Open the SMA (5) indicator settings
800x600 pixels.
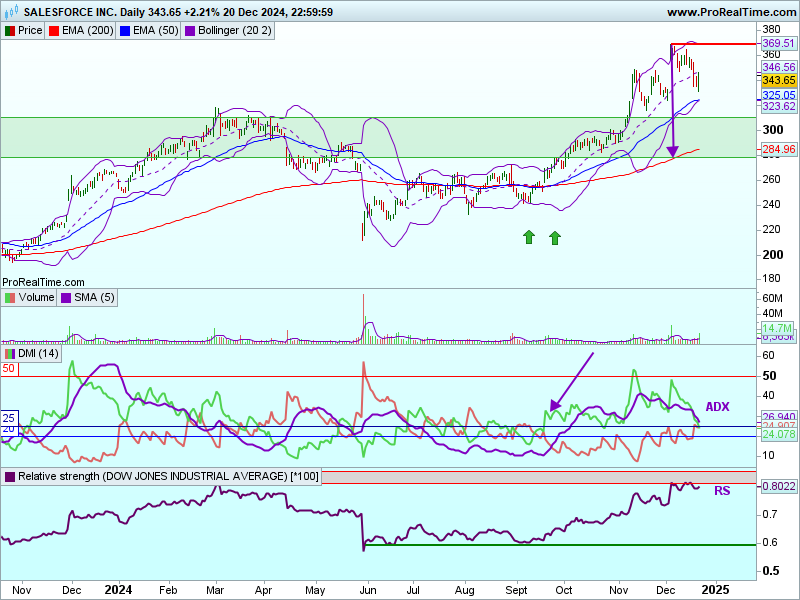[89, 298]
